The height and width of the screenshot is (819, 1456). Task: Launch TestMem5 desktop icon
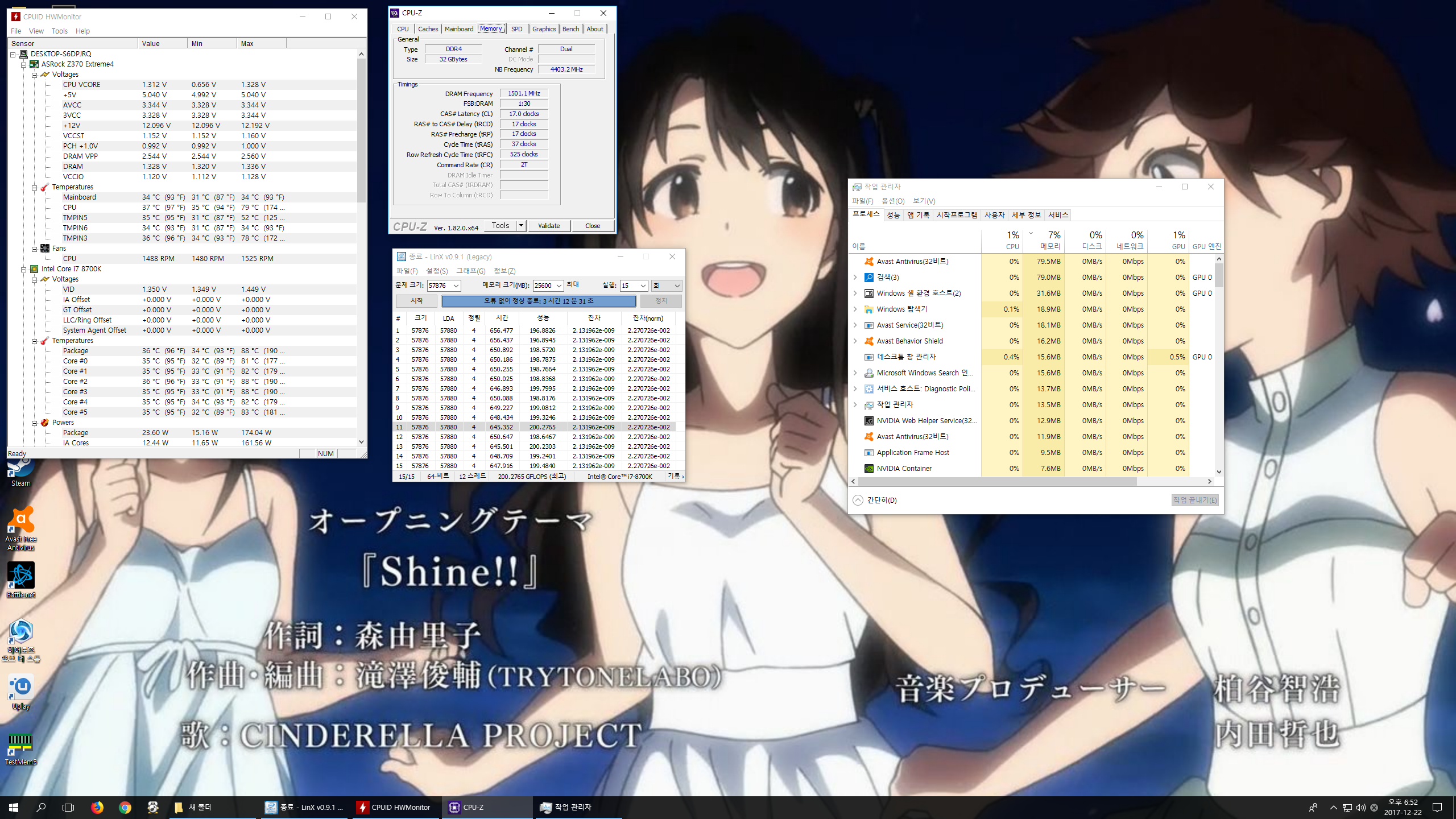coord(21,748)
